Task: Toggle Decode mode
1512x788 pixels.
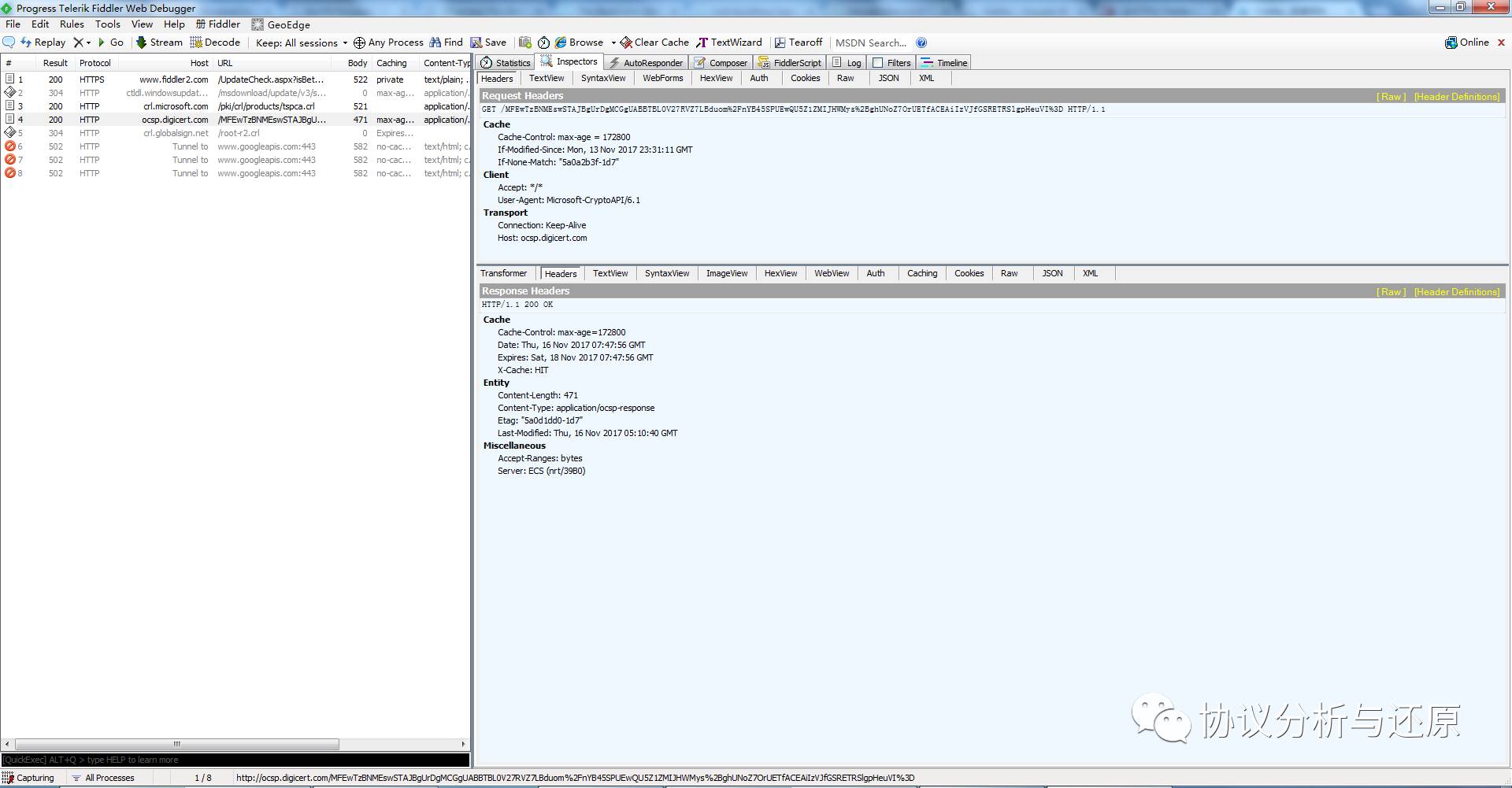Action: (x=215, y=43)
